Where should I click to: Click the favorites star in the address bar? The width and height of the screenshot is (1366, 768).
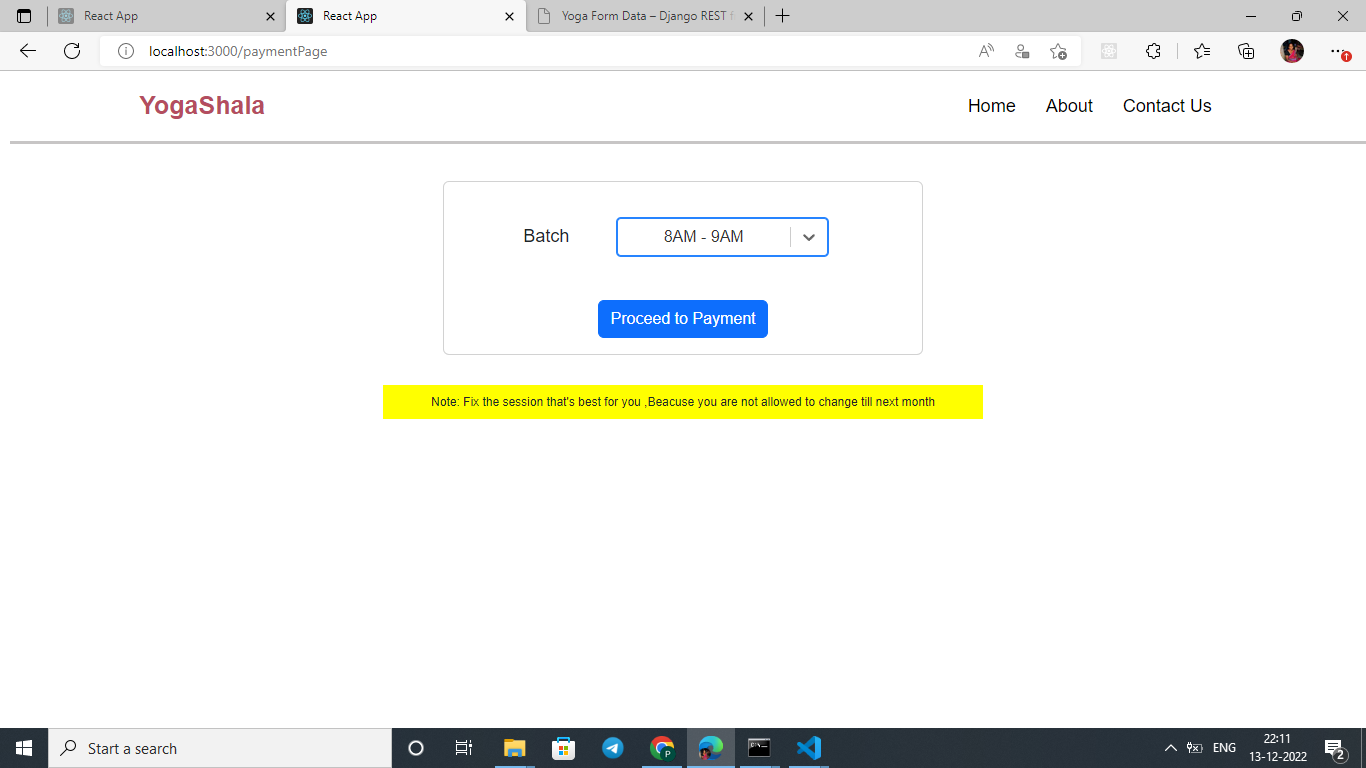pos(1058,51)
